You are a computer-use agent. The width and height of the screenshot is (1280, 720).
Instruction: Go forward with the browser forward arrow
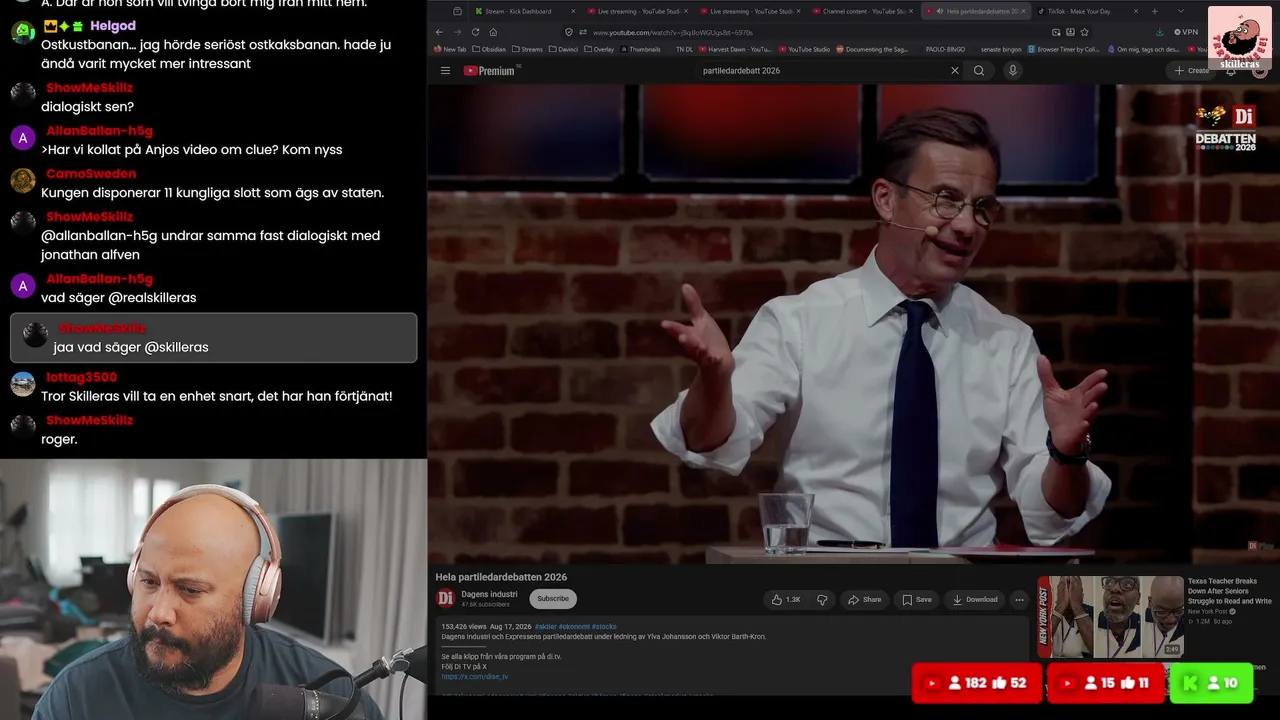pos(457,32)
